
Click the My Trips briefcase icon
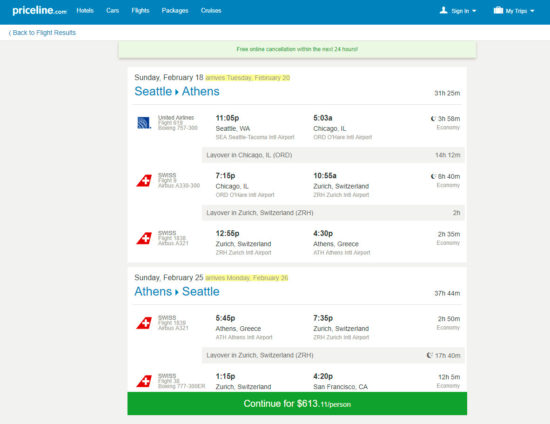(x=498, y=10)
